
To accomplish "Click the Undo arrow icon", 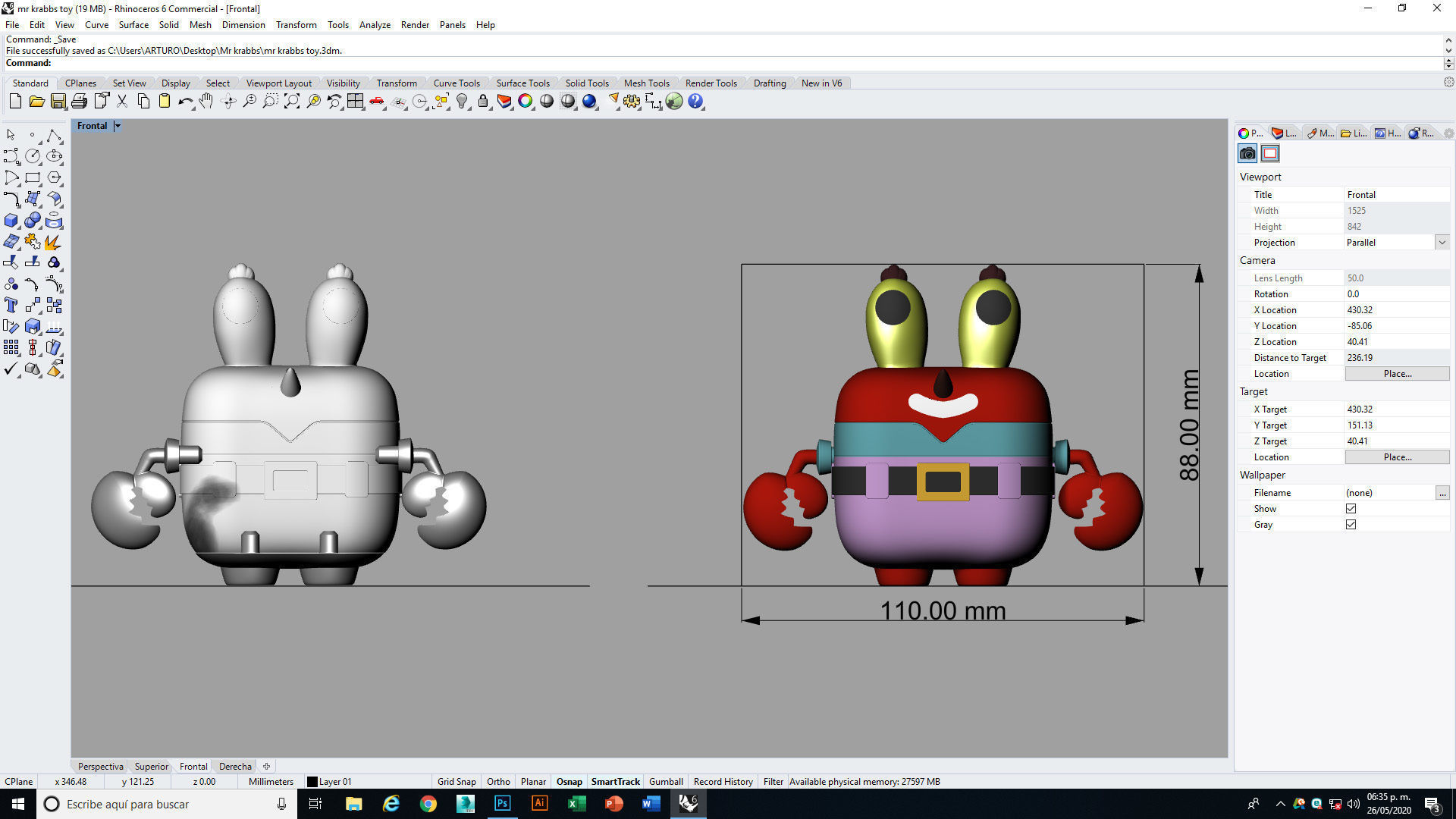I will pos(185,101).
